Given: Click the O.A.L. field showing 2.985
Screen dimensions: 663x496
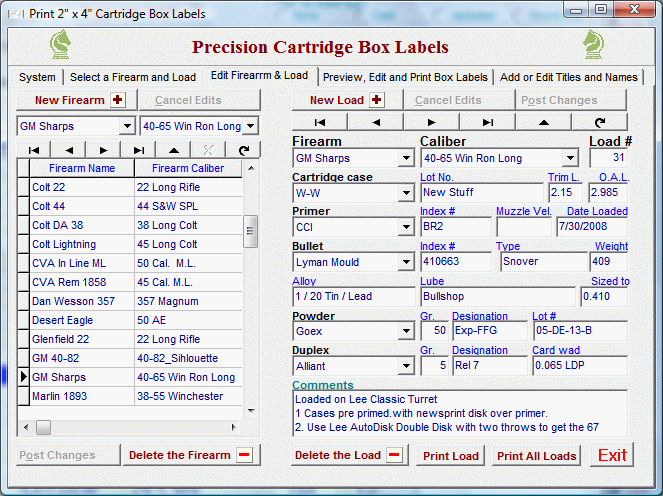Looking at the screenshot, I should click(608, 192).
